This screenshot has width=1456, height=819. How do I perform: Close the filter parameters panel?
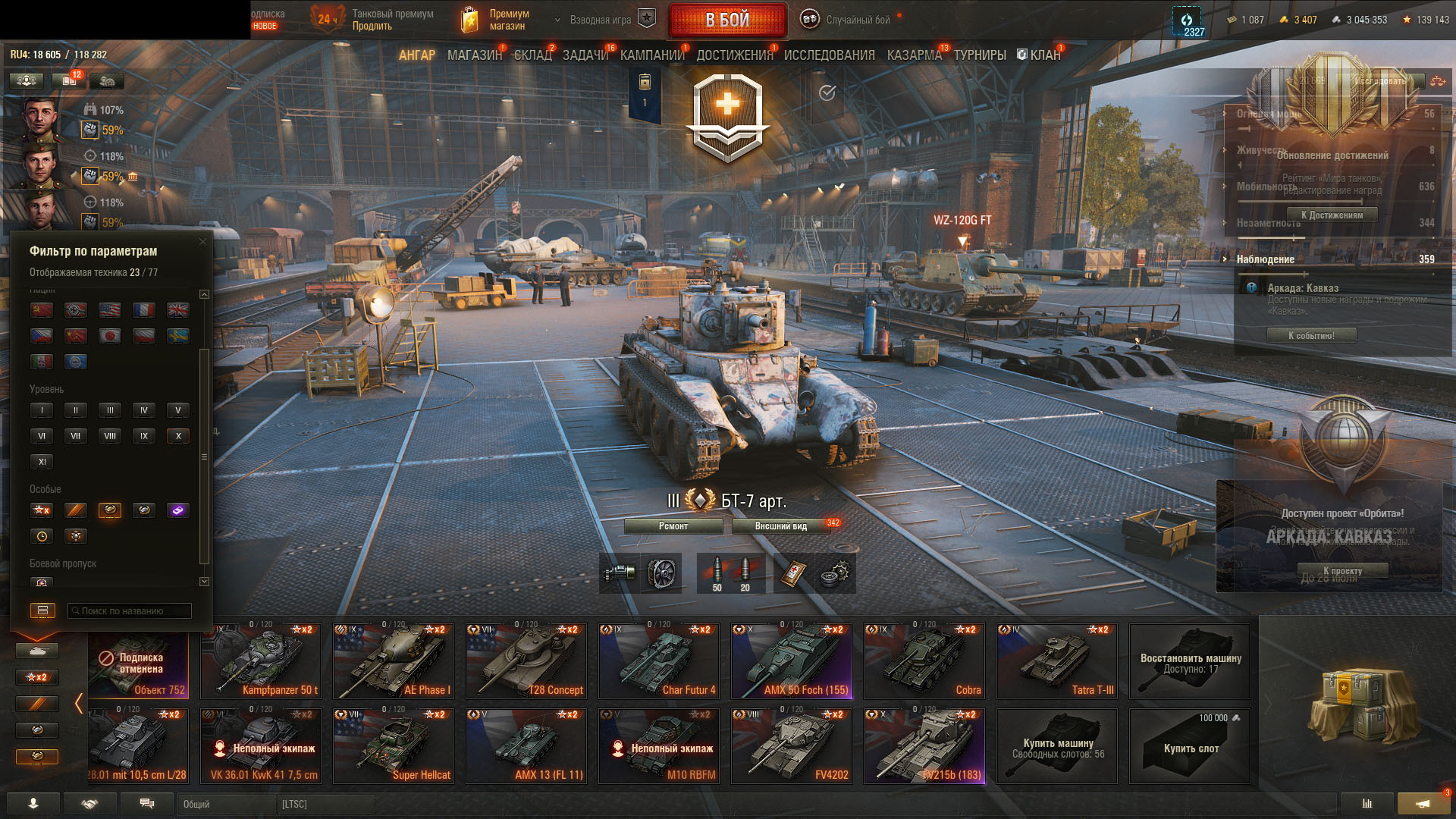202,242
